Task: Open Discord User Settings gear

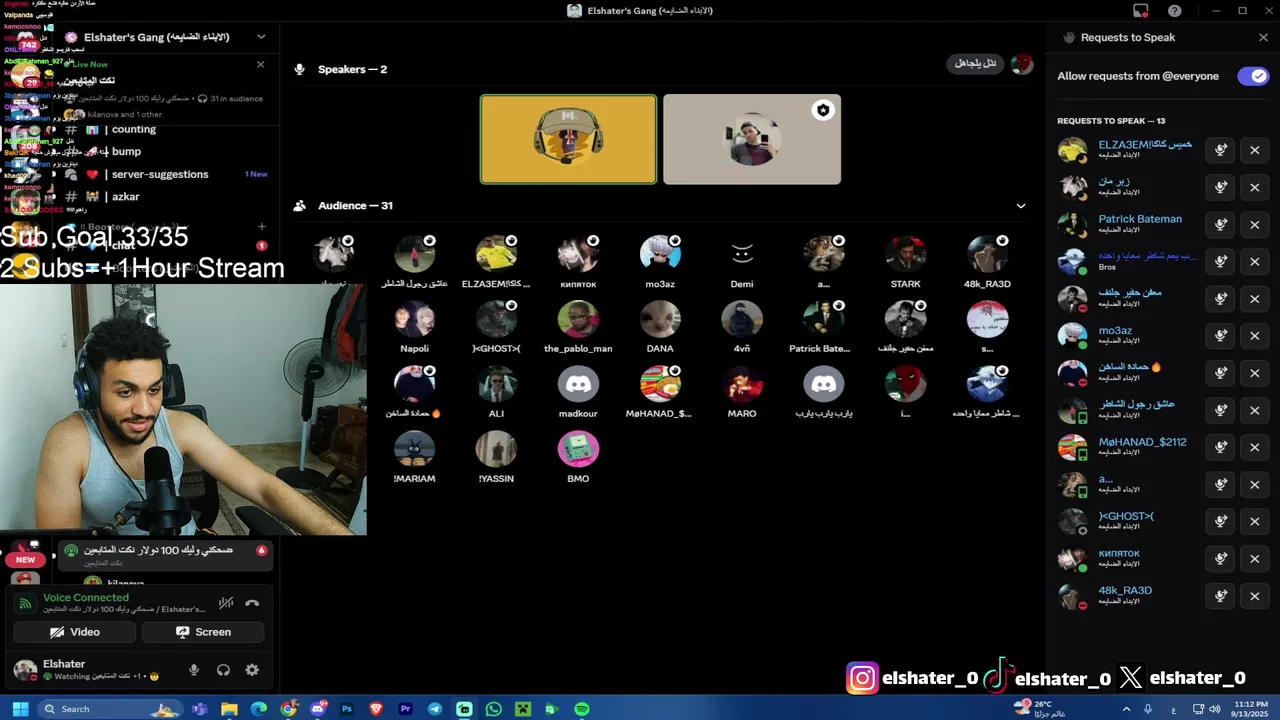Action: [x=252, y=670]
